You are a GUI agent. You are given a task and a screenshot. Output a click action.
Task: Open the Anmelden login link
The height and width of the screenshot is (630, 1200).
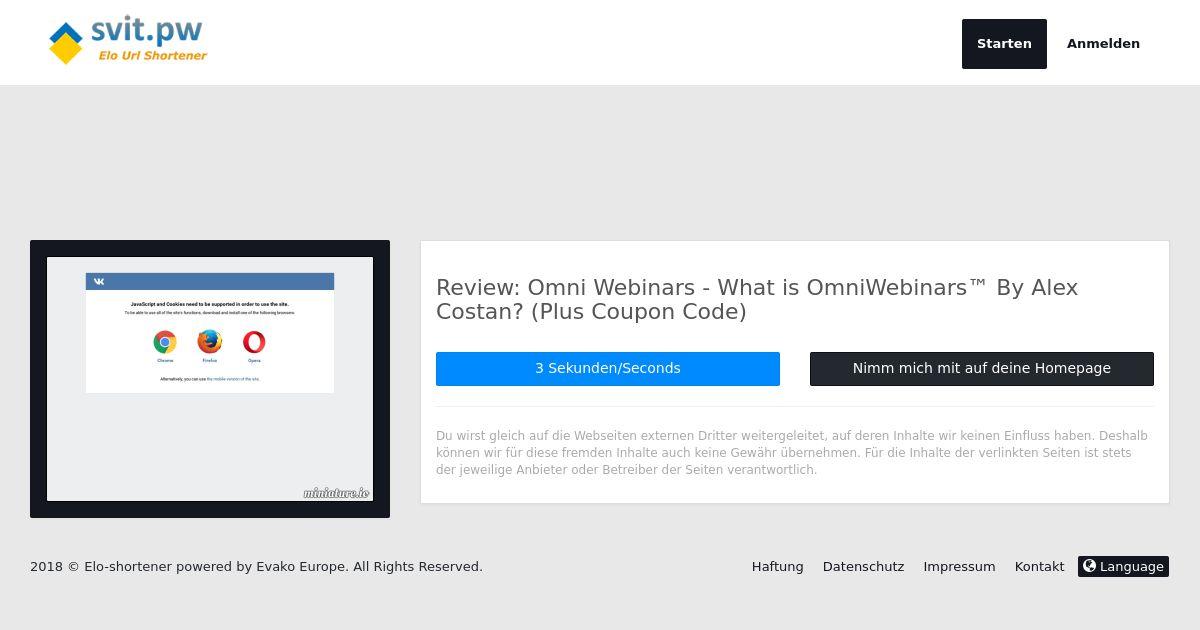1103,44
